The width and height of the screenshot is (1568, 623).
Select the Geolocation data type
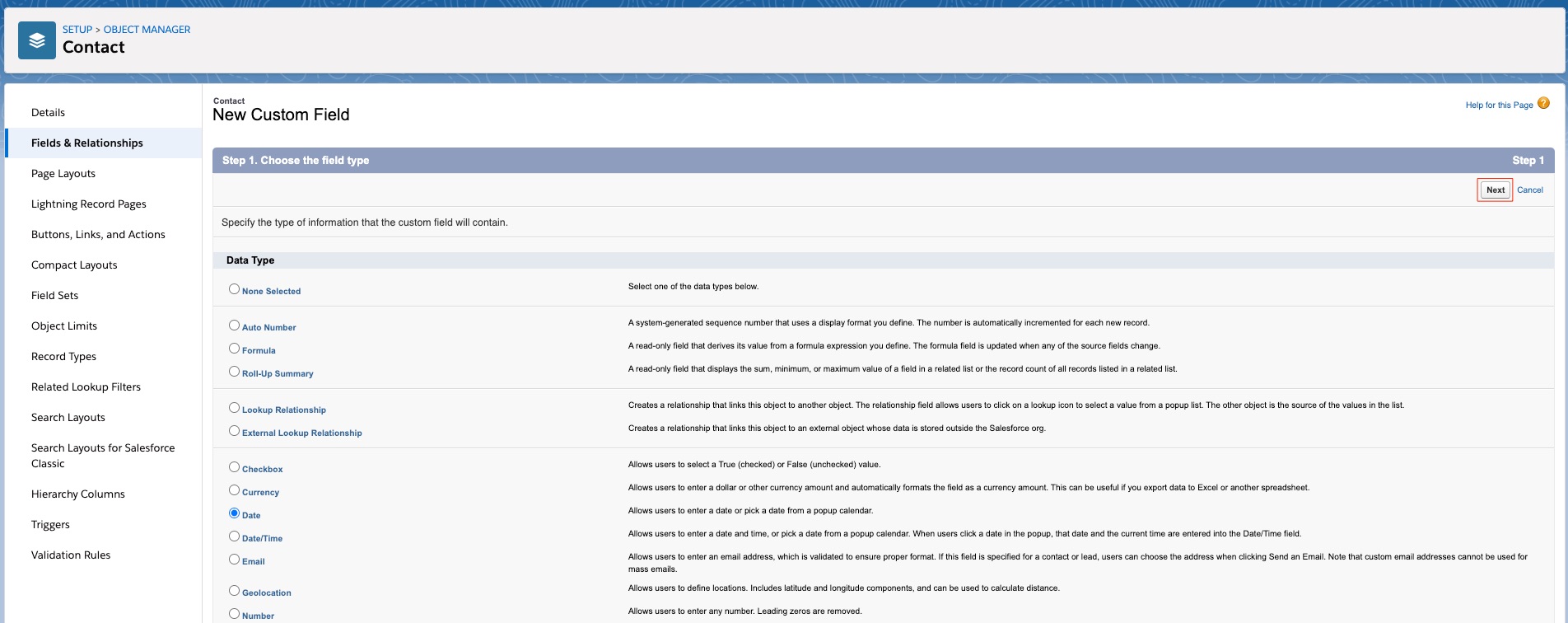[235, 591]
